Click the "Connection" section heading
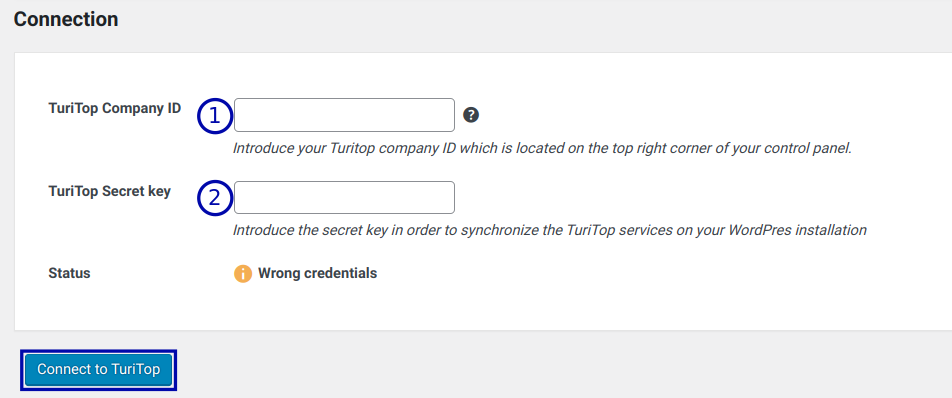Image resolution: width=952 pixels, height=398 pixels. pos(66,19)
